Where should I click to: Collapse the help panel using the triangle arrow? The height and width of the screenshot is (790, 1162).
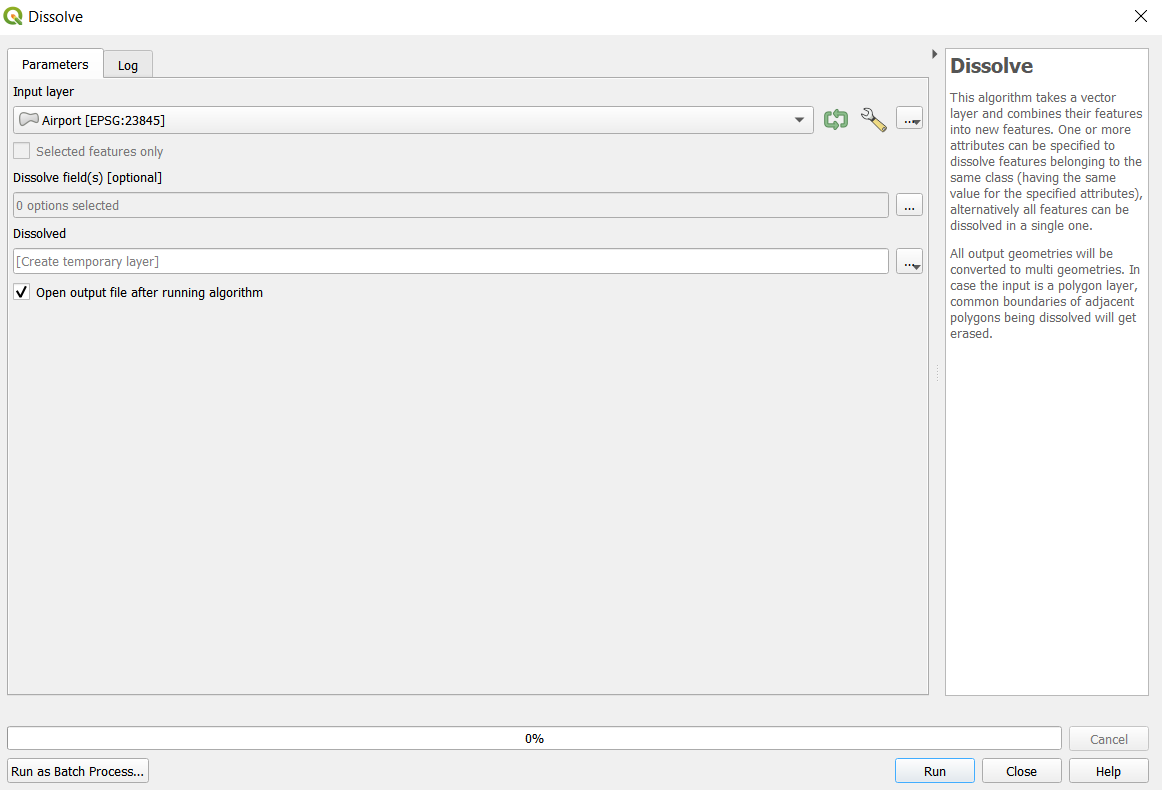click(935, 54)
